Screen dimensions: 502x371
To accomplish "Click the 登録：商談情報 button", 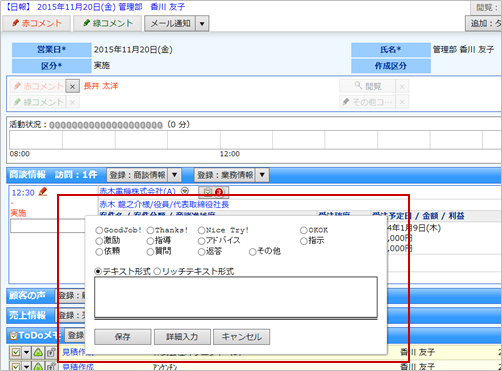I will pos(137,175).
